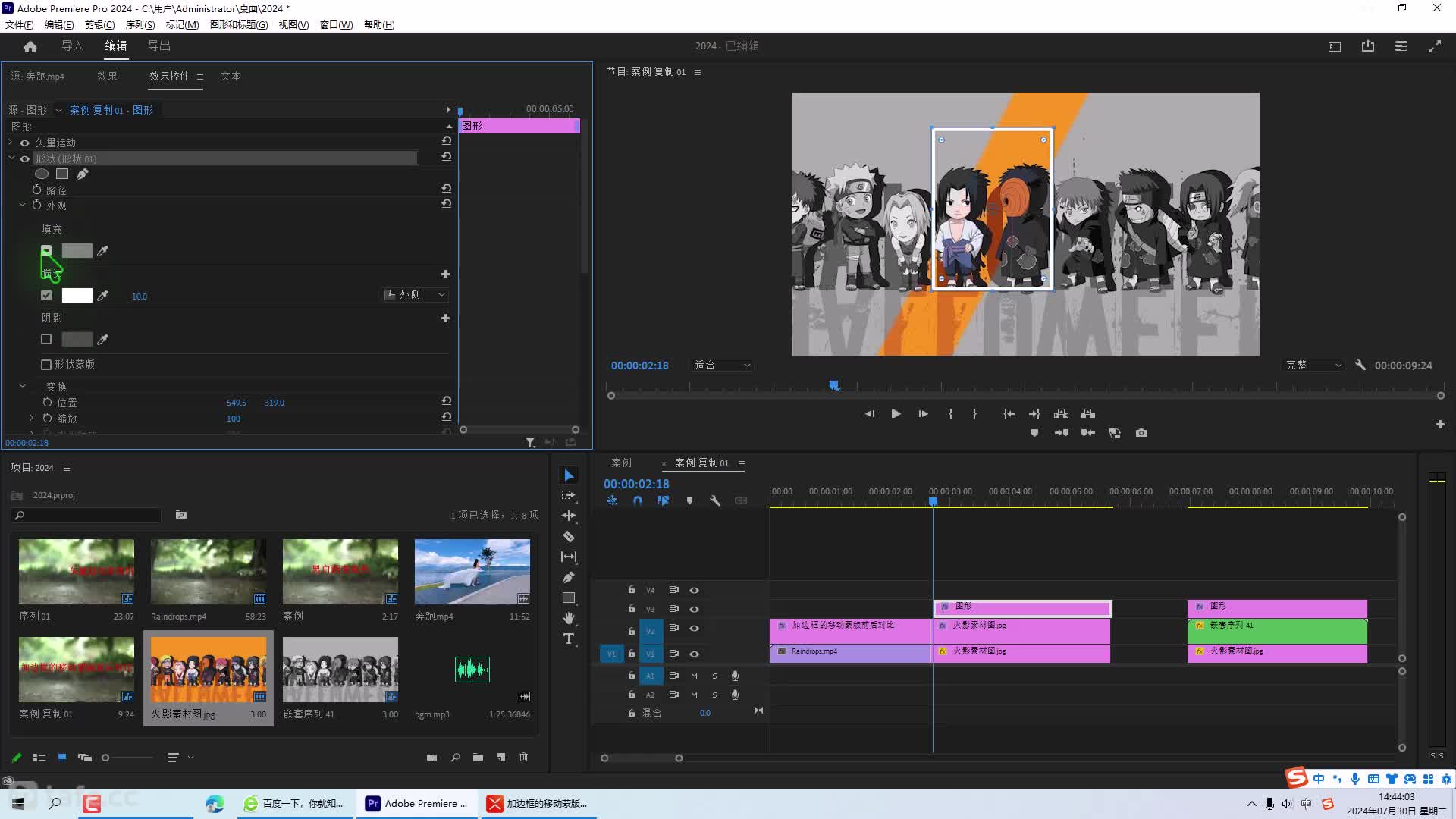Toggle the stroke checkbox
The height and width of the screenshot is (819, 1456).
click(x=46, y=295)
